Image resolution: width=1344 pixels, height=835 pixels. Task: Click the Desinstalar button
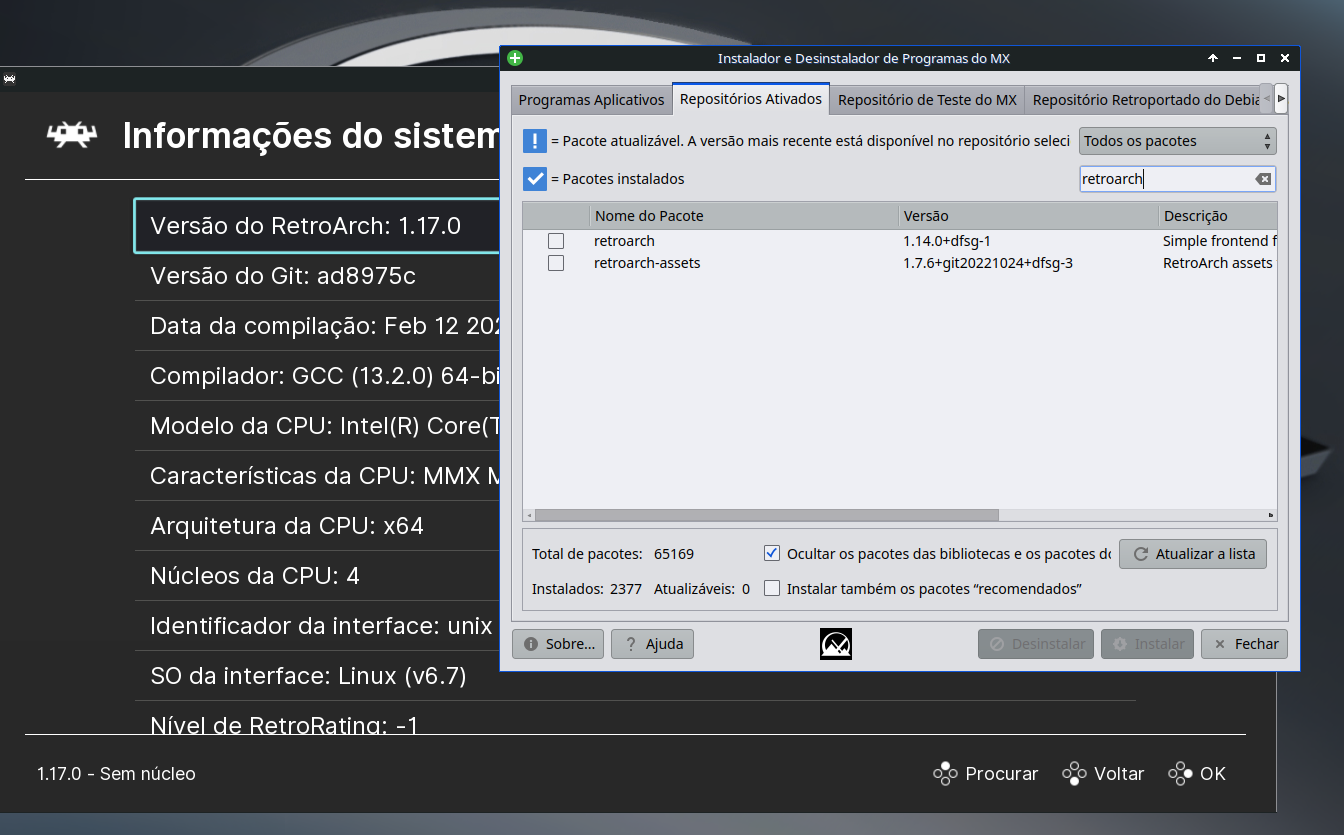[x=1036, y=644]
